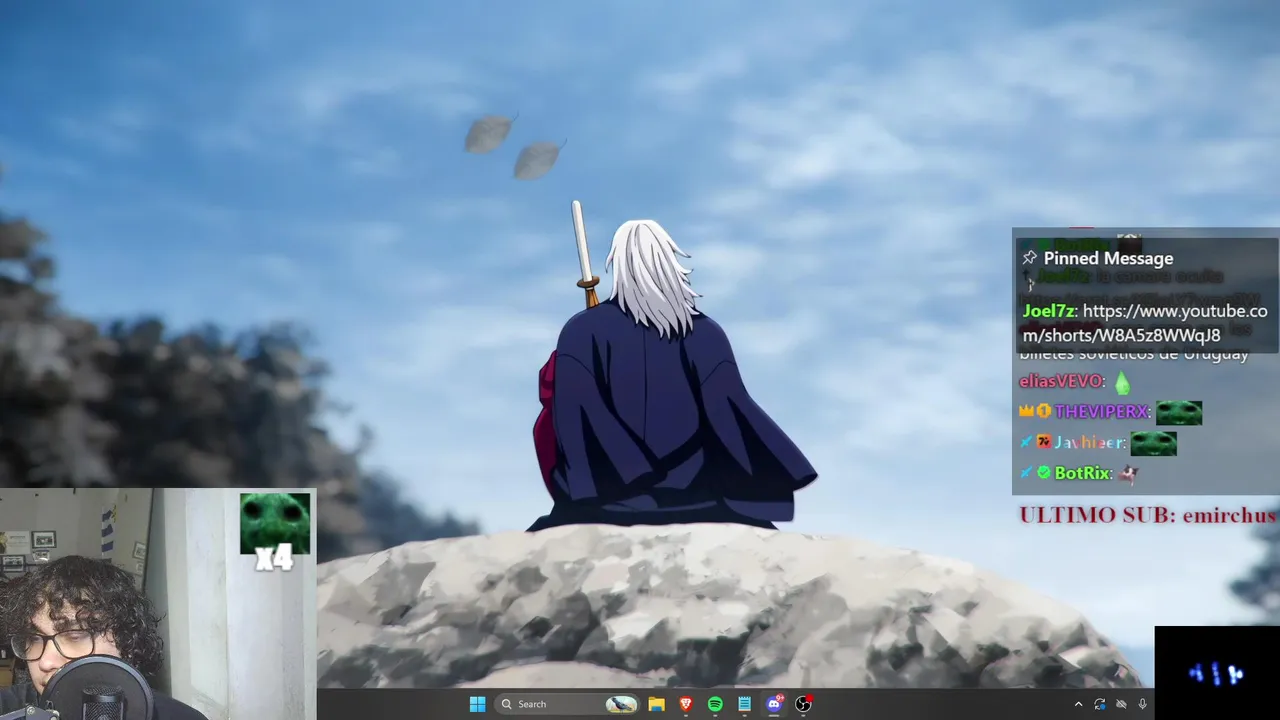Click the eliasVEVO chat username
Screen dimensions: 1280x720
point(1061,381)
